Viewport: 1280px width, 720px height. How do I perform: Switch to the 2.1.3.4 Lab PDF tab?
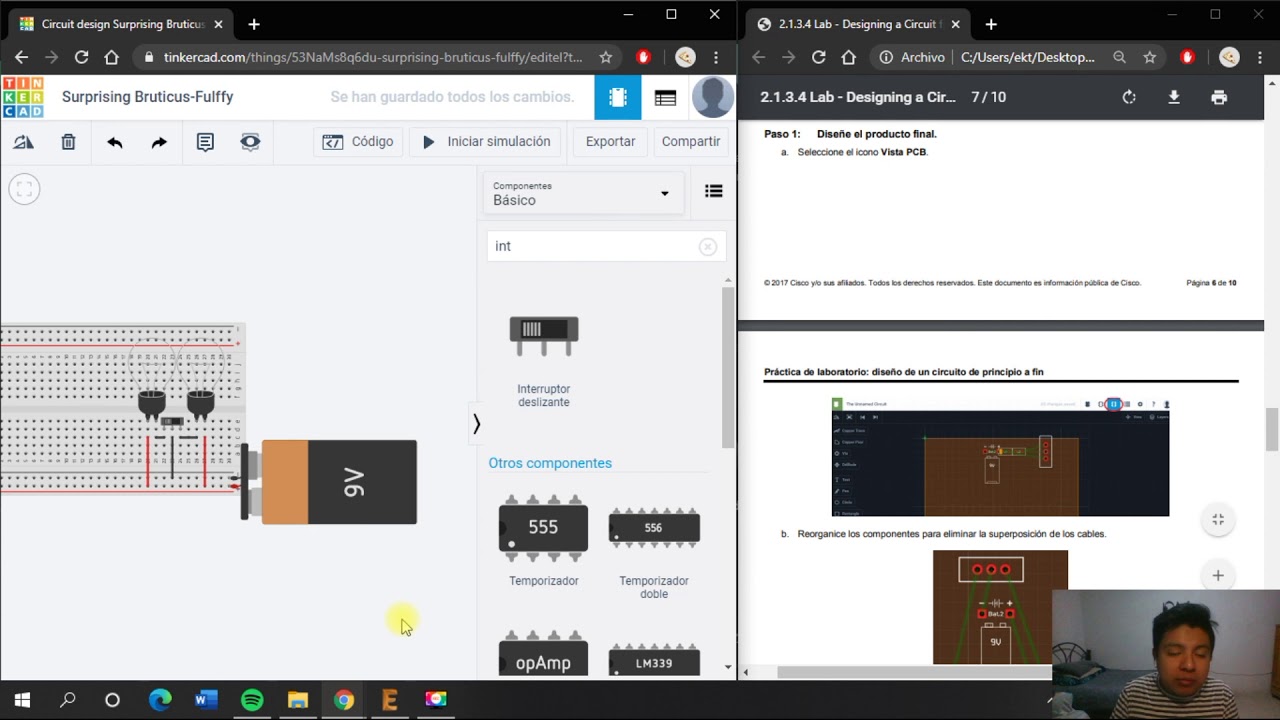click(x=858, y=24)
